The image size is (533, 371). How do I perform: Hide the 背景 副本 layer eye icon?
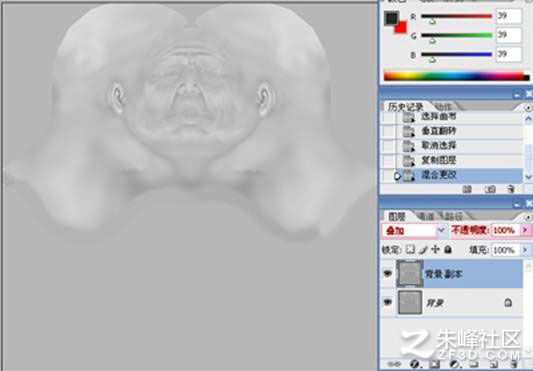[x=388, y=273]
